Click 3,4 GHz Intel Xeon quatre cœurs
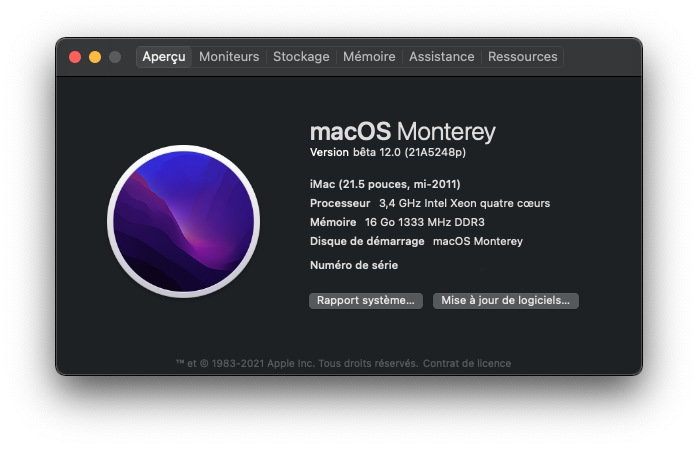The image size is (698, 449). [x=464, y=203]
